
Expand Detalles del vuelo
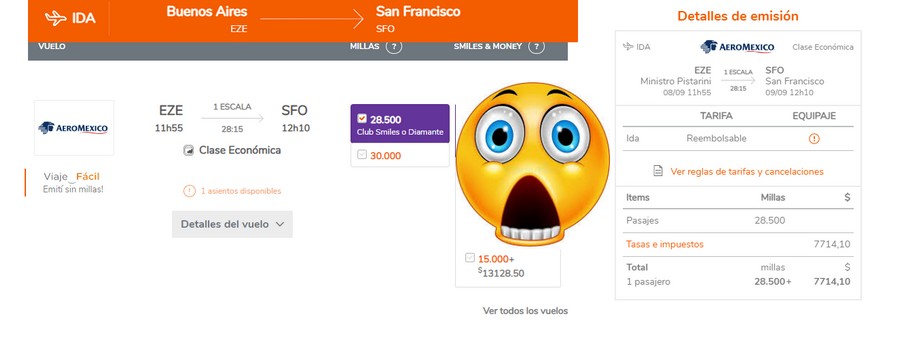[x=232, y=225]
